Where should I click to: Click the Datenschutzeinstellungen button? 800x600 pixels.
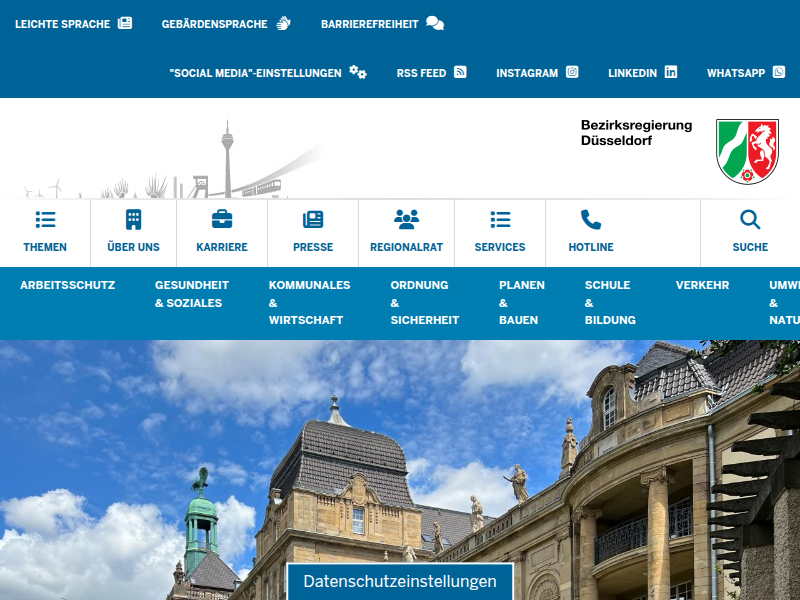[400, 581]
